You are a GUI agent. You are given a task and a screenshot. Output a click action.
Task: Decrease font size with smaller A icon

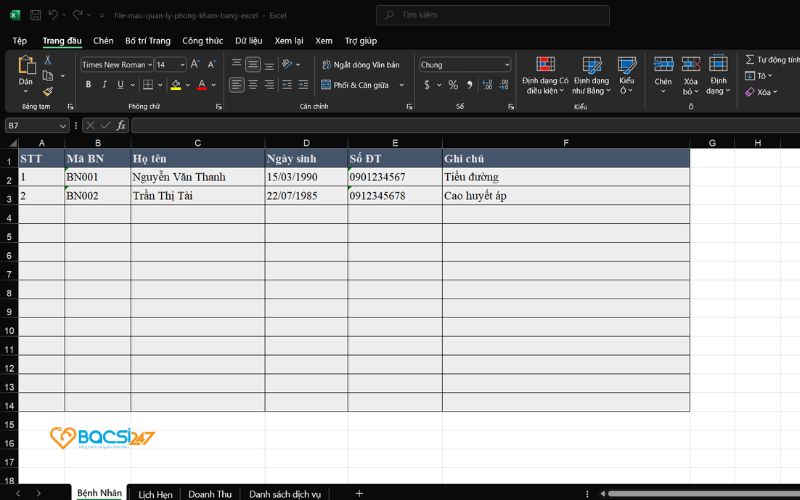(211, 64)
